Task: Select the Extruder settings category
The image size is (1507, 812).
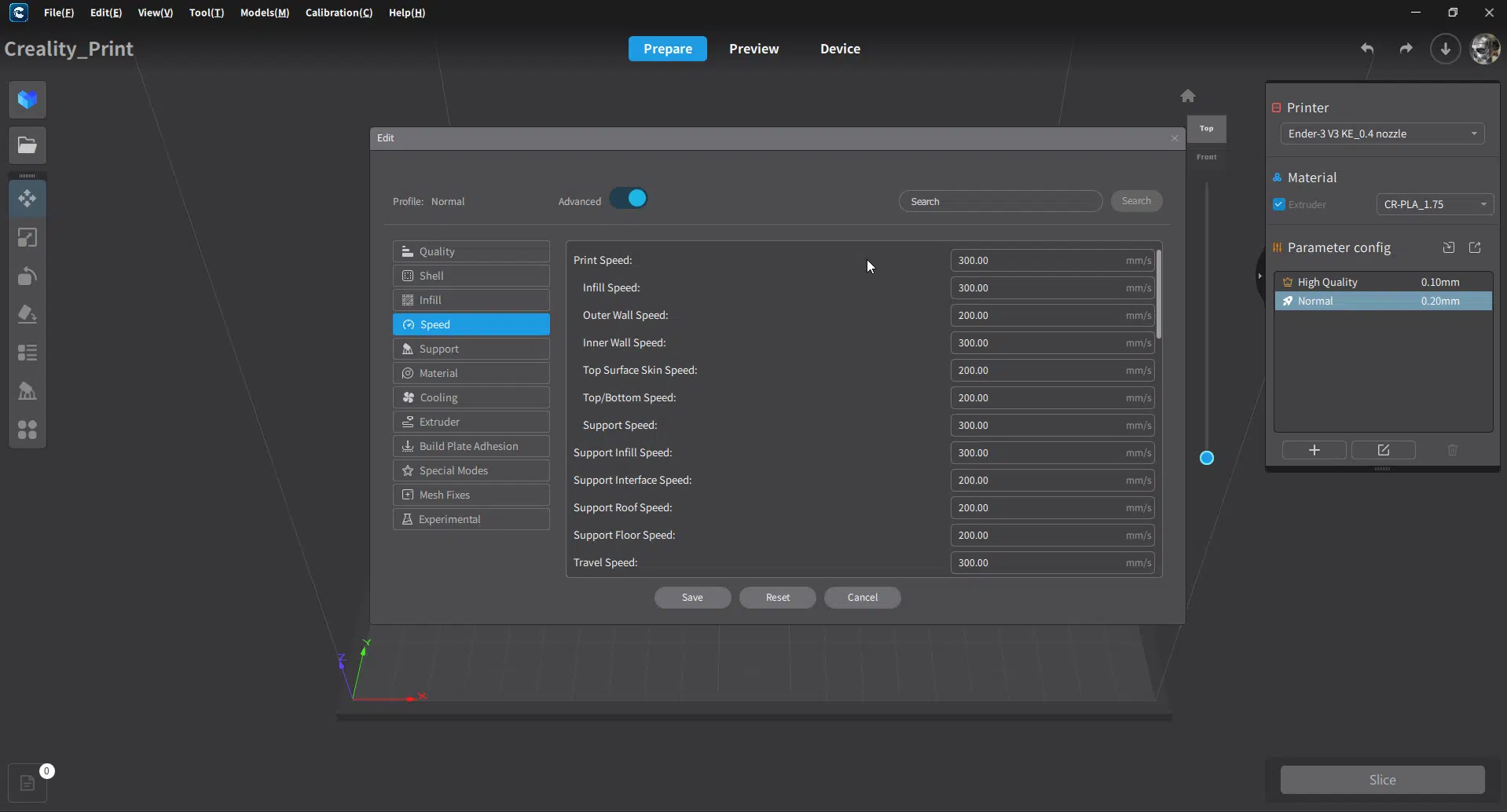Action: (471, 422)
